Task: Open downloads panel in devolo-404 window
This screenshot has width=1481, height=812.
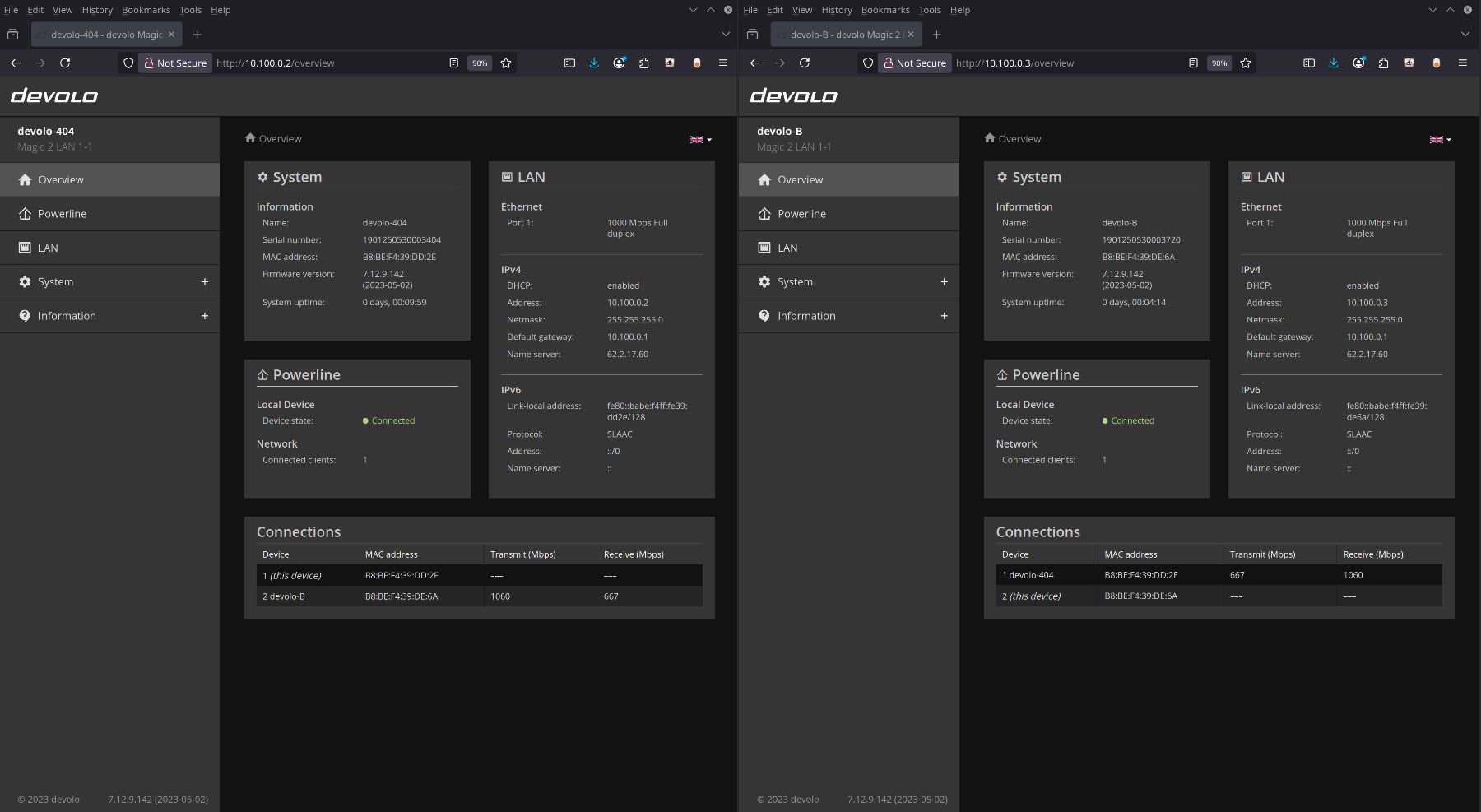Action: 594,63
